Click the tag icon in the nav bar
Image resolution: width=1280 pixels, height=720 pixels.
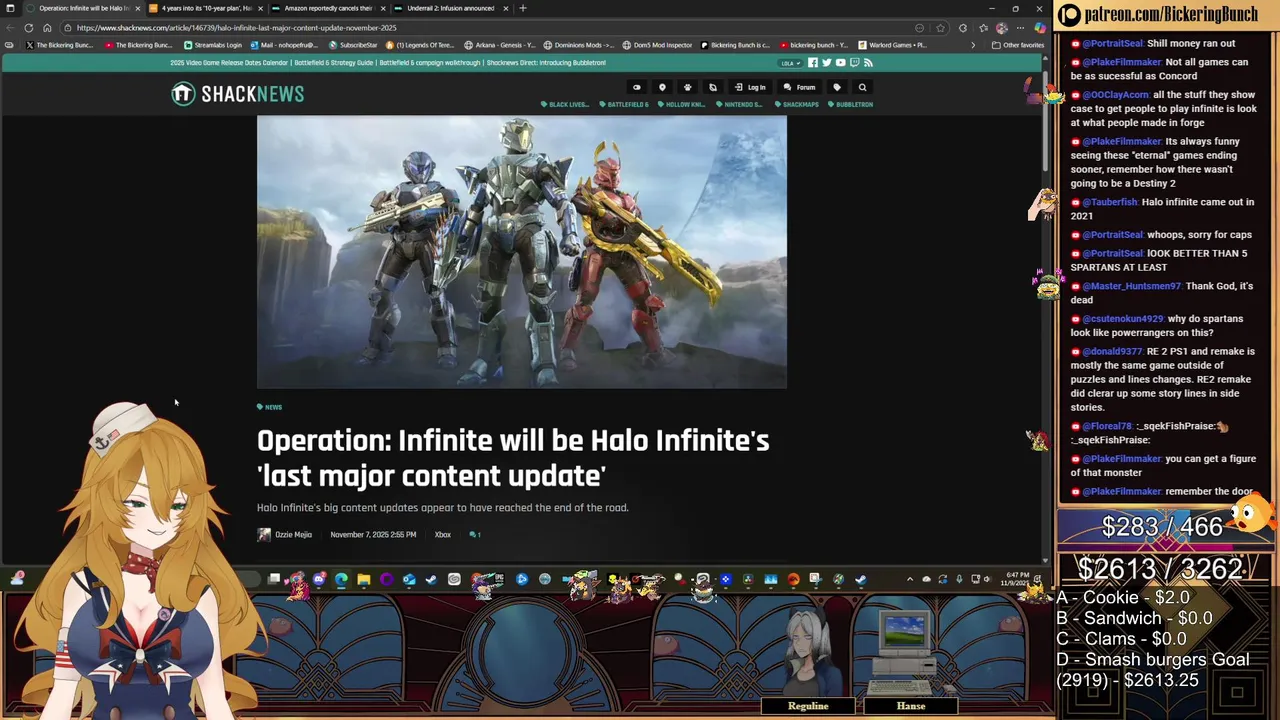click(x=837, y=87)
